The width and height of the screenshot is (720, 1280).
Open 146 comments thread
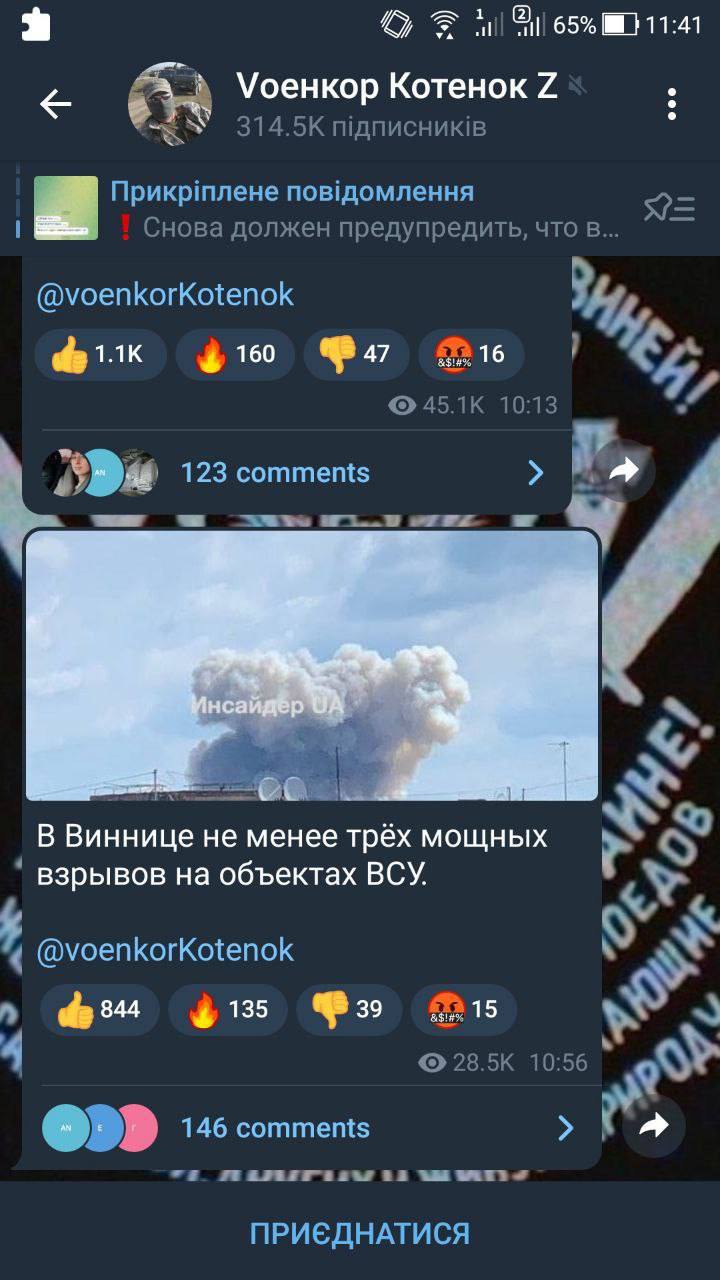(311, 1128)
